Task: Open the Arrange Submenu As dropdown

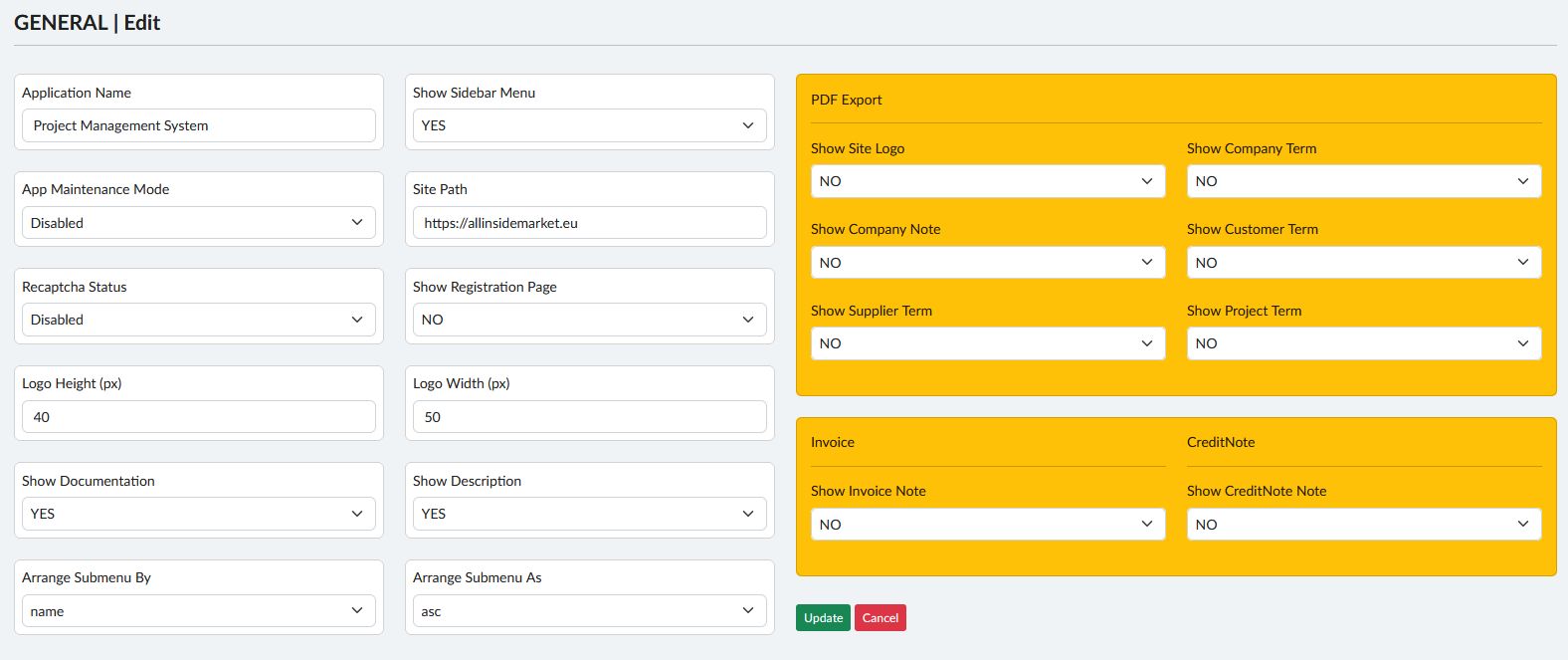Action: pos(589,611)
